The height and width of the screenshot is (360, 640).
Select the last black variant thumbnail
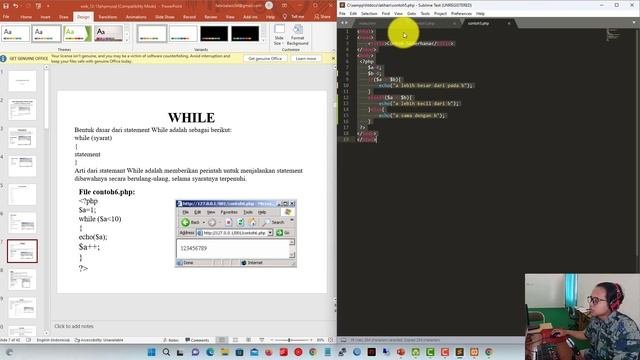click(245, 33)
